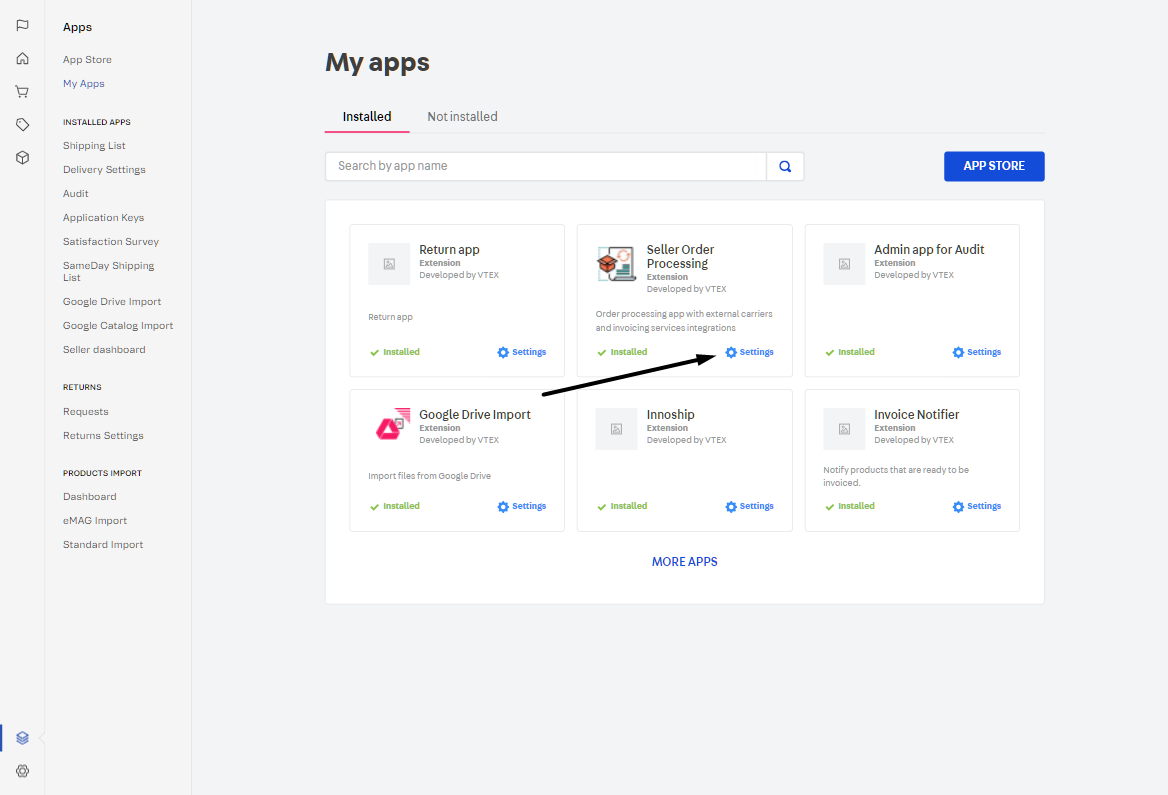
Task: Go to Returns Settings in sidebar
Action: click(103, 436)
